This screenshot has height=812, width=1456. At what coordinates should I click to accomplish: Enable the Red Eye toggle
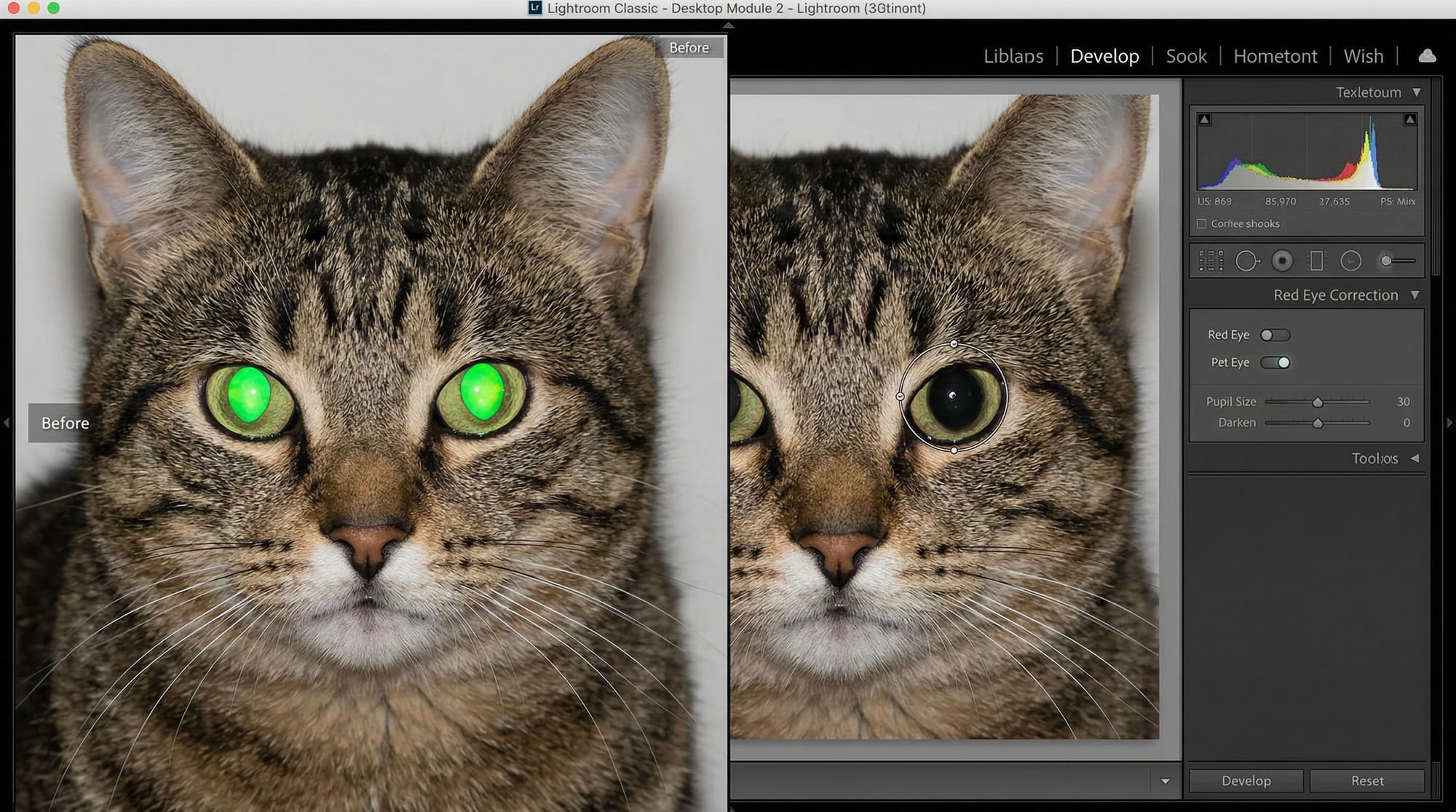[1275, 335]
